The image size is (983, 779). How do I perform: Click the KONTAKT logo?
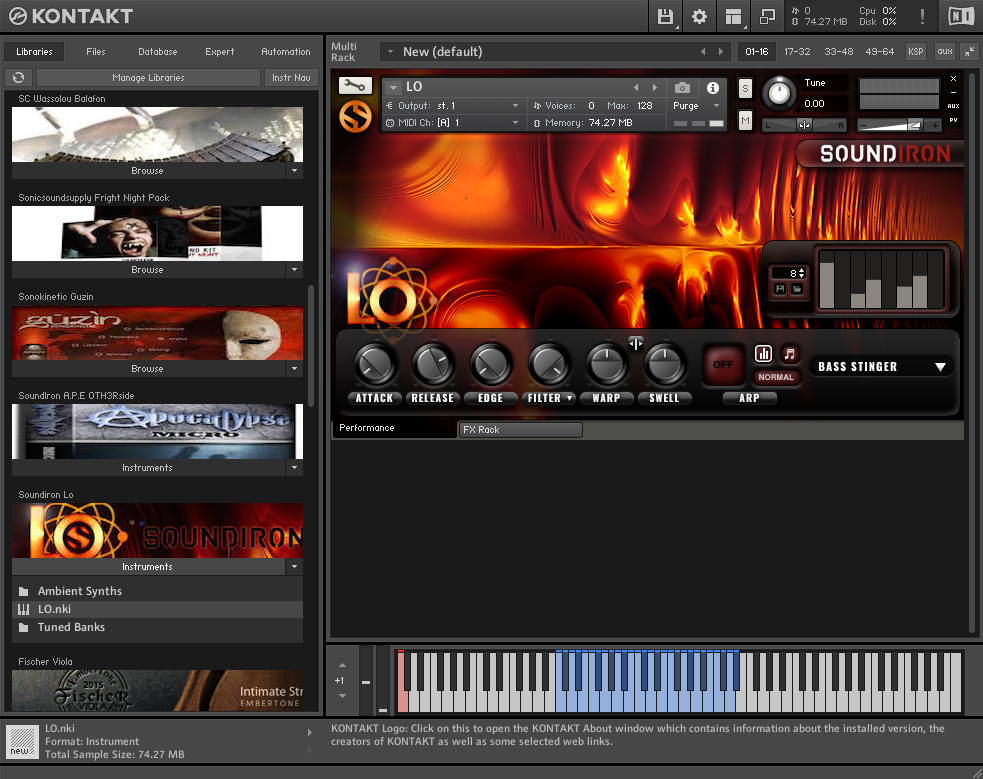pyautogui.click(x=71, y=16)
